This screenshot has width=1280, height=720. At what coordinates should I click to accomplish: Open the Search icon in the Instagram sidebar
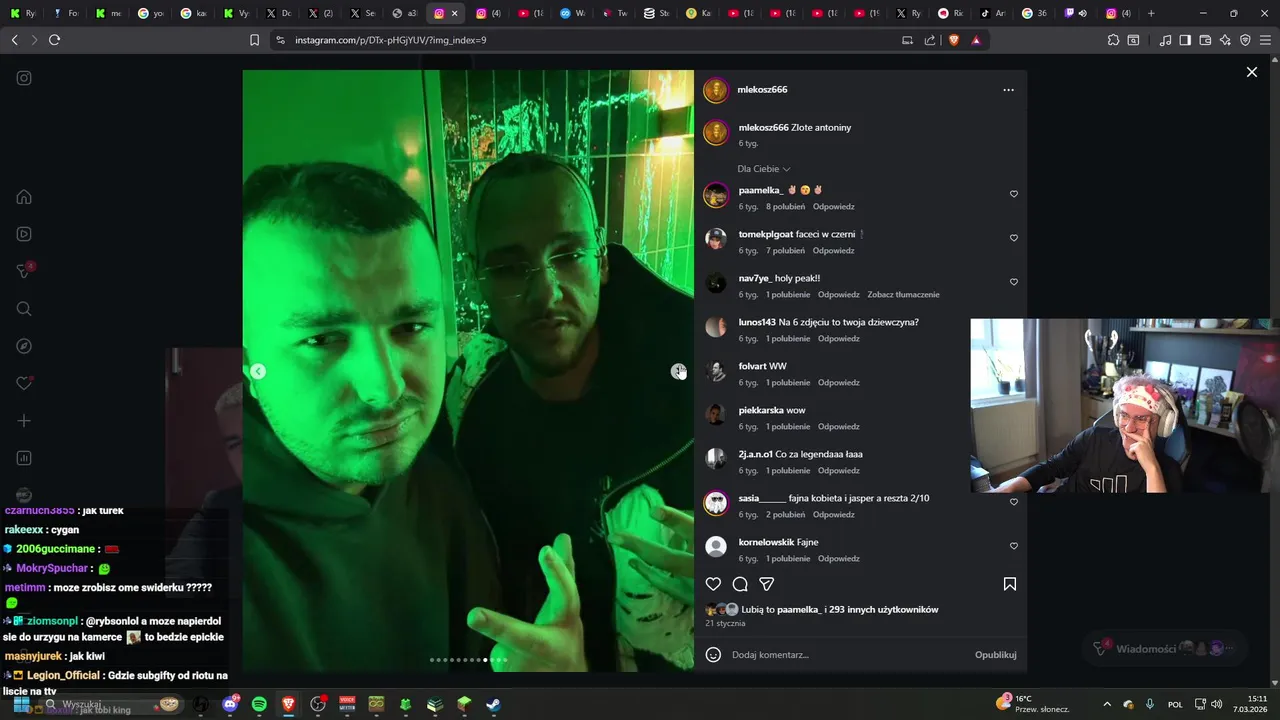pyautogui.click(x=24, y=309)
